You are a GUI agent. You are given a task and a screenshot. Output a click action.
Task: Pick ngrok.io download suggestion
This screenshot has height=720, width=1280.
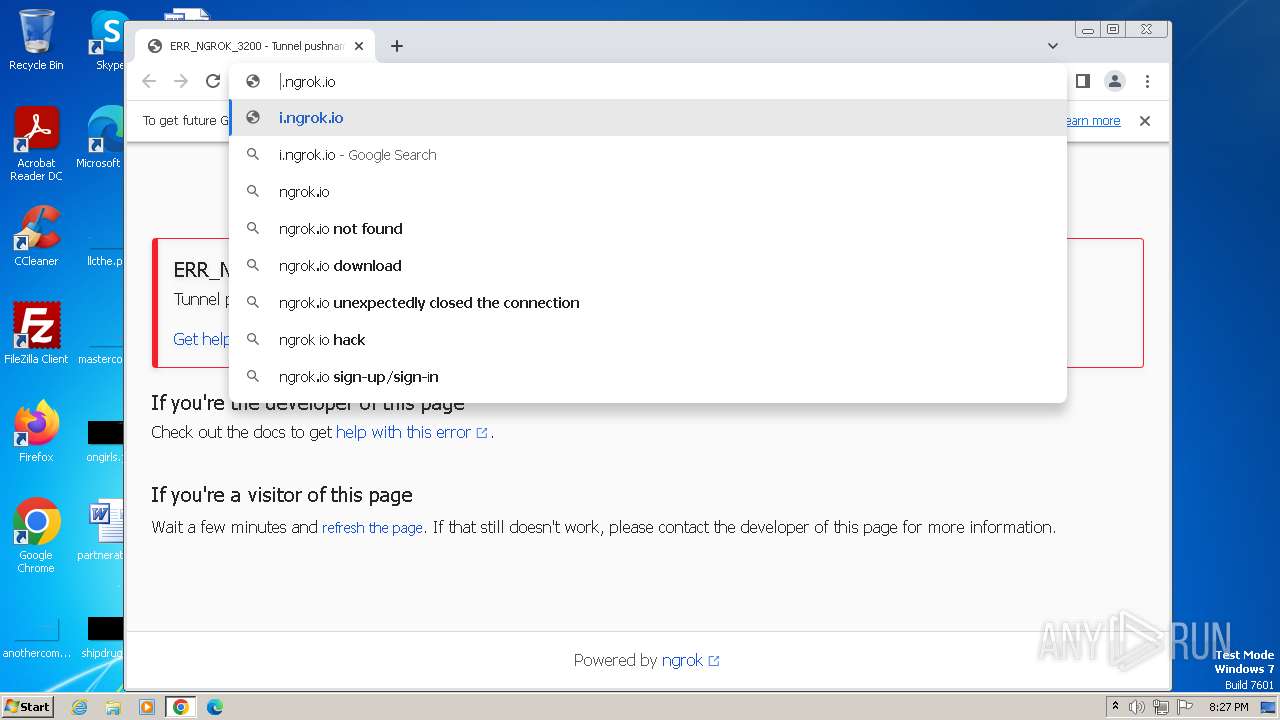648,266
